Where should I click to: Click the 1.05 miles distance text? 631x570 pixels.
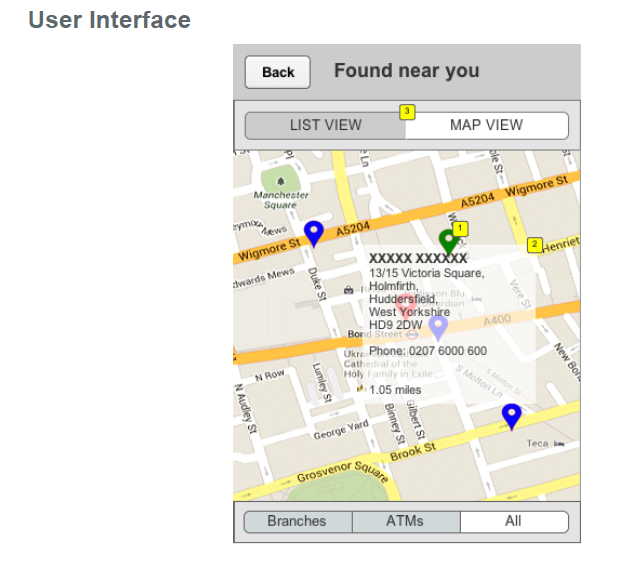(x=395, y=390)
